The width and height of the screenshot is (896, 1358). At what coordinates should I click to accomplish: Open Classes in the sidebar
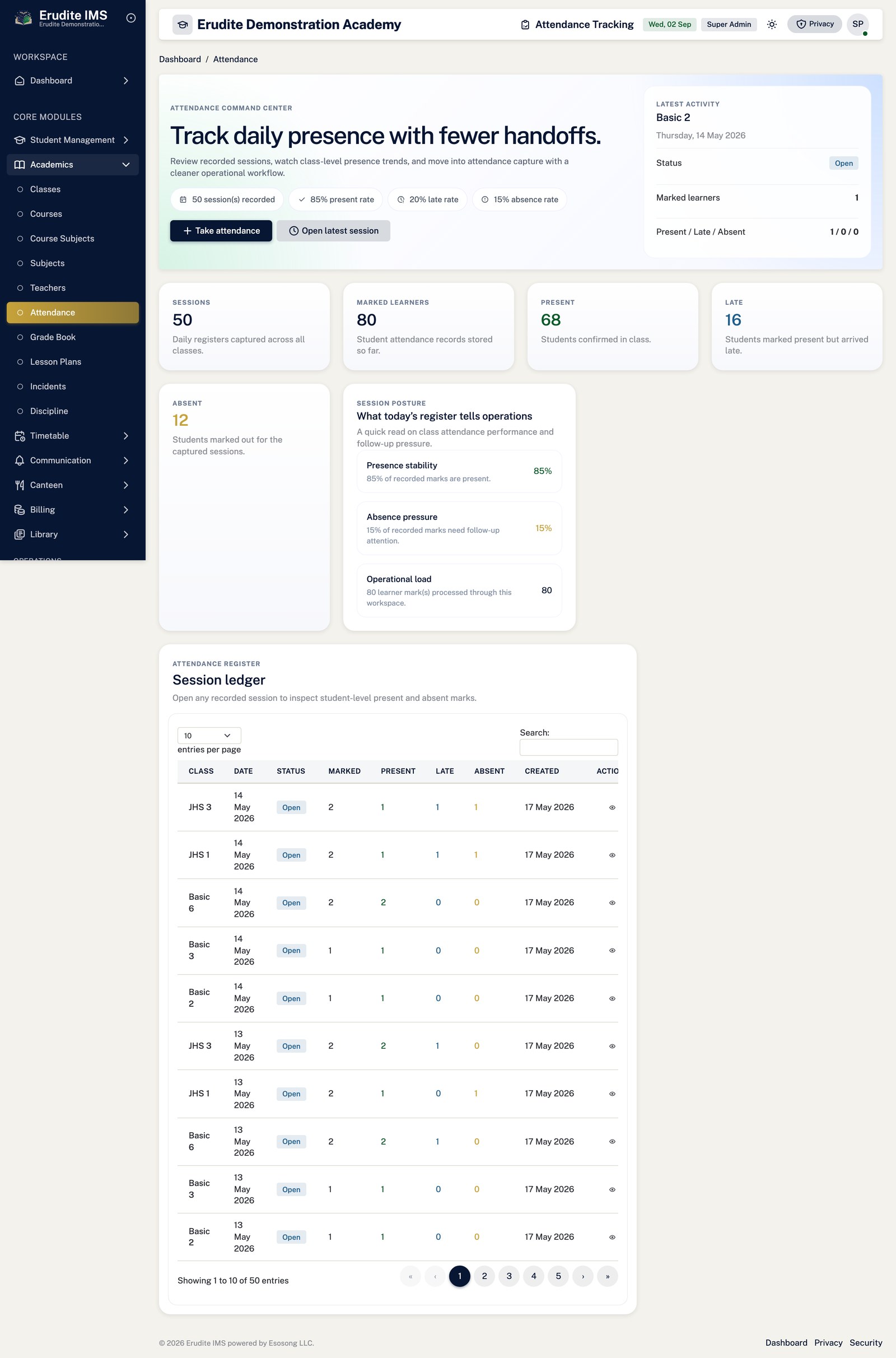[73, 189]
